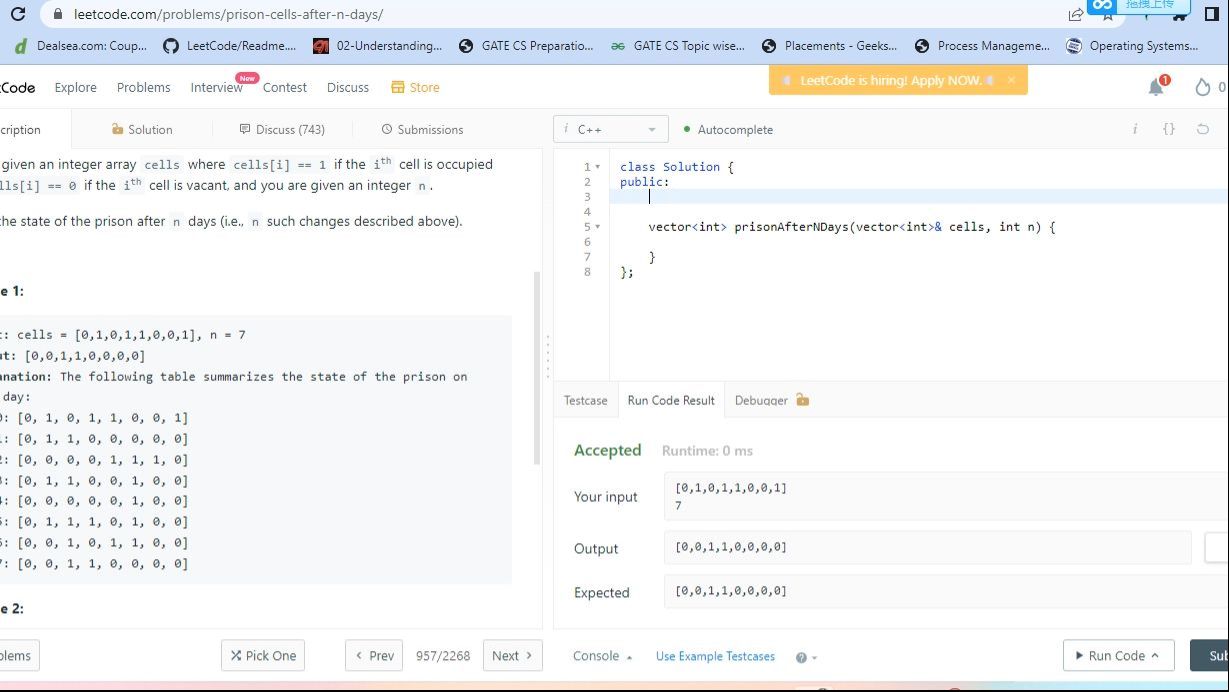Open the C++ language dropdown

tap(610, 129)
